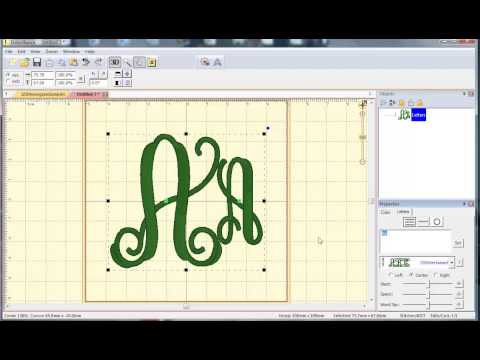
Task: Click the third yellow Objects panel icon
Action: [x=402, y=103]
